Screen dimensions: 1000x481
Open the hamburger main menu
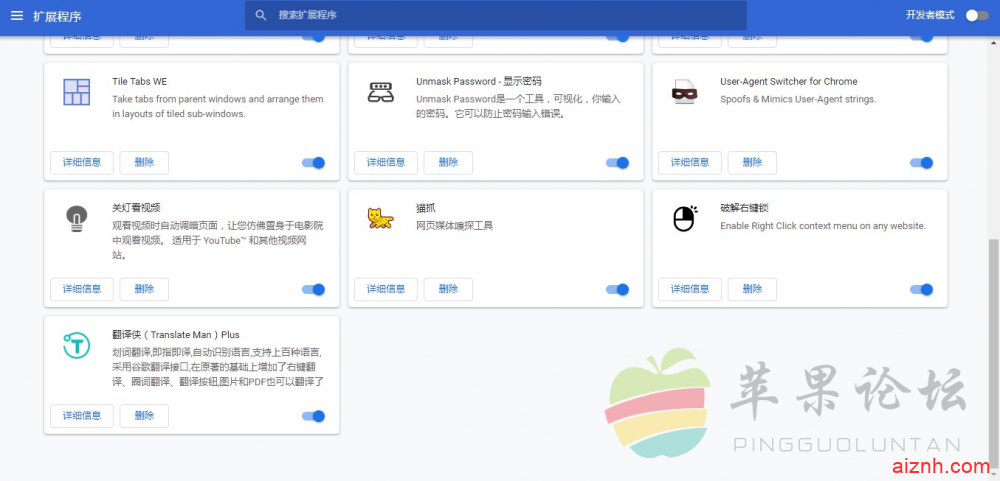pos(17,15)
